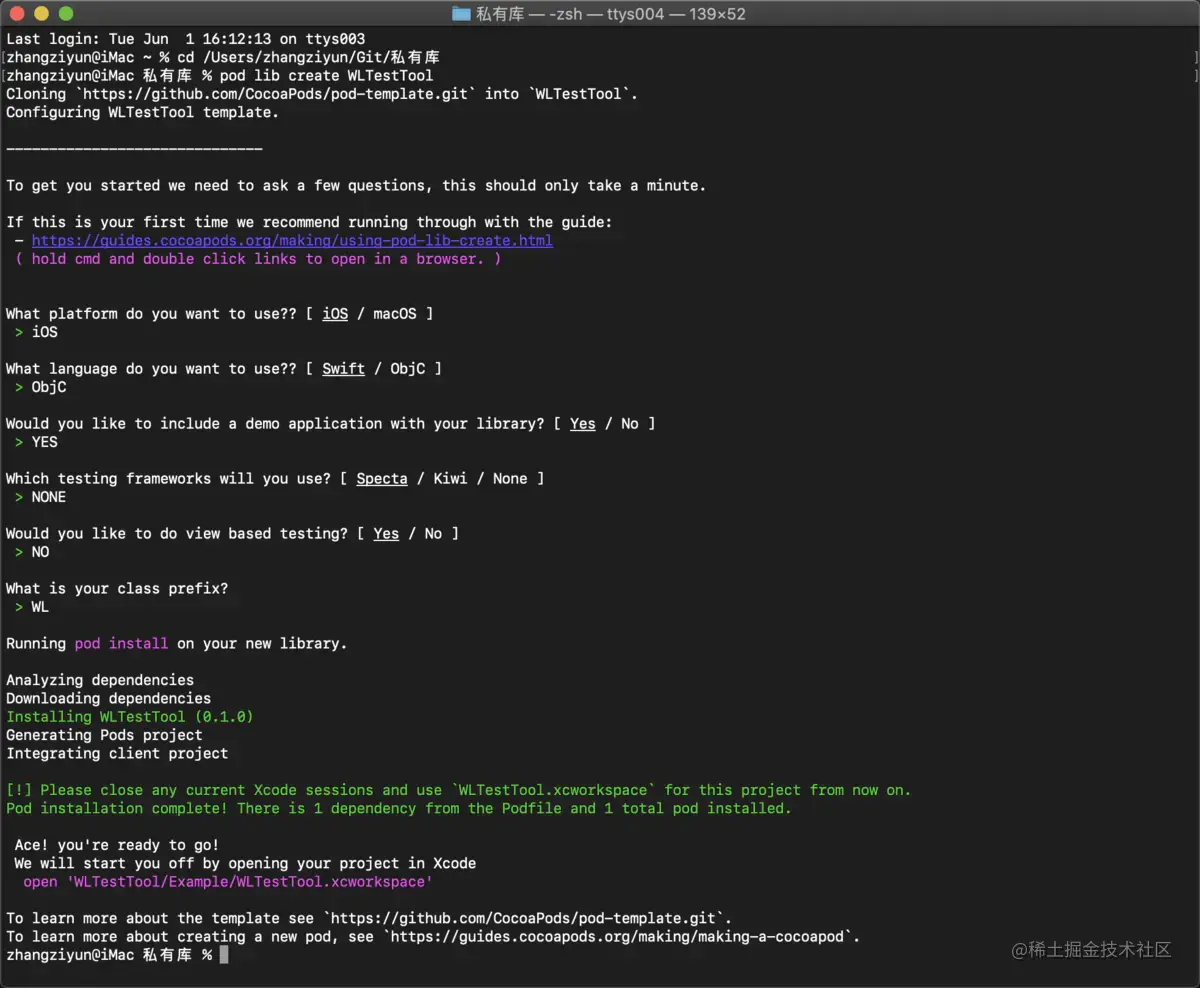
Task: Click the '> YES' answer line
Action: tap(36, 442)
